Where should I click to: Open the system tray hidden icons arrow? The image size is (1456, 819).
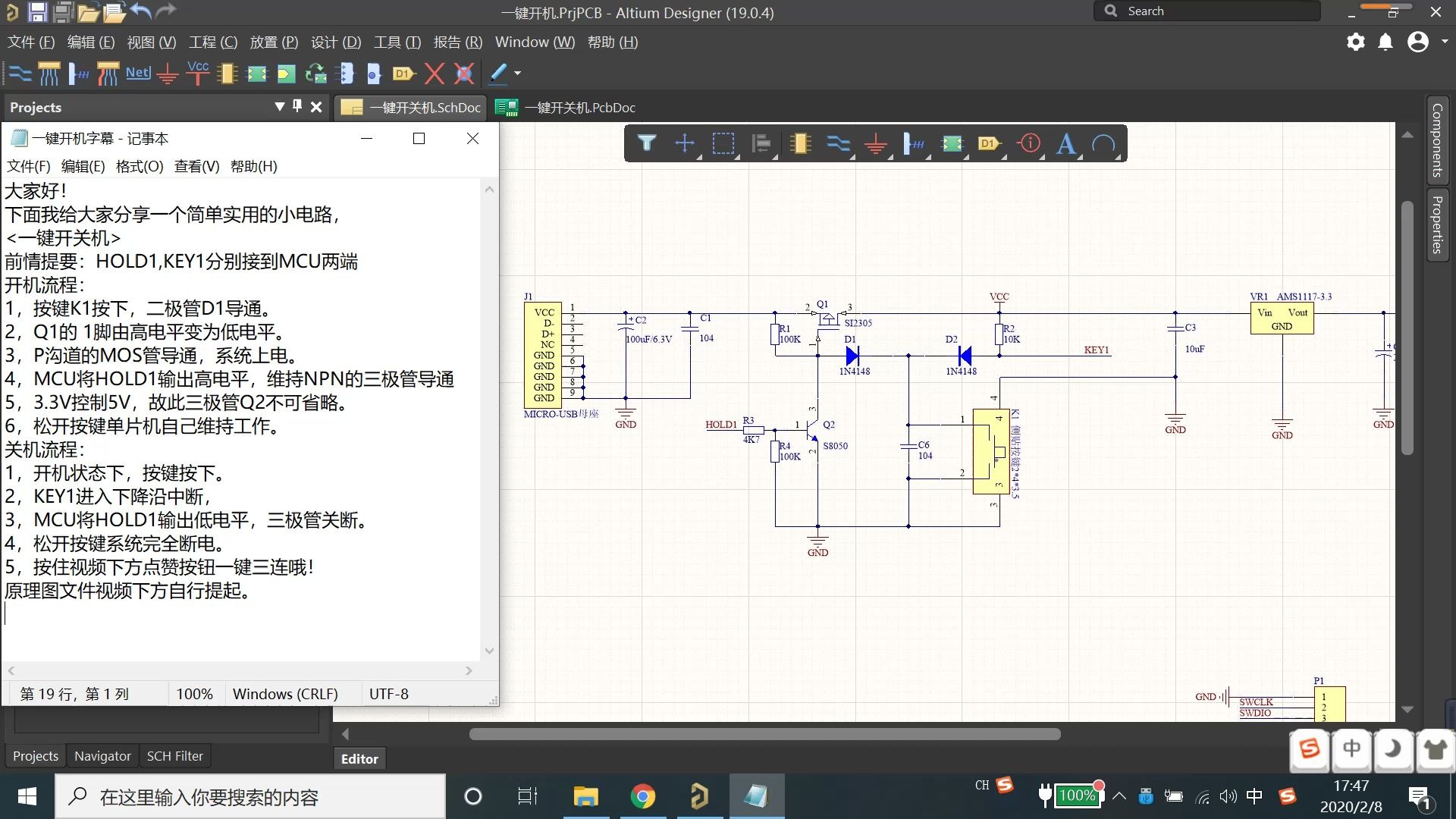click(1119, 796)
